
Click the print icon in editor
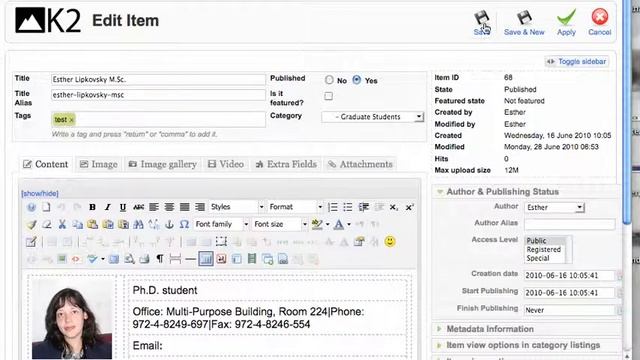[144, 259]
